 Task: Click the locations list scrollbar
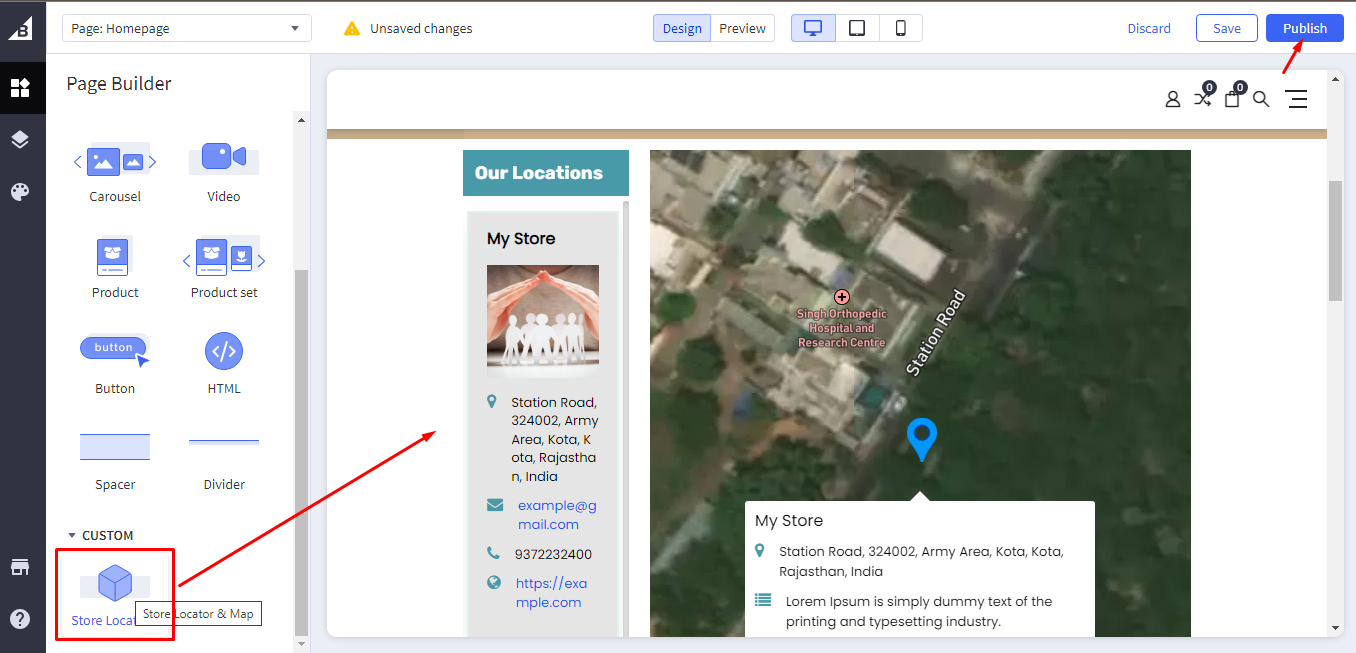[x=626, y=418]
